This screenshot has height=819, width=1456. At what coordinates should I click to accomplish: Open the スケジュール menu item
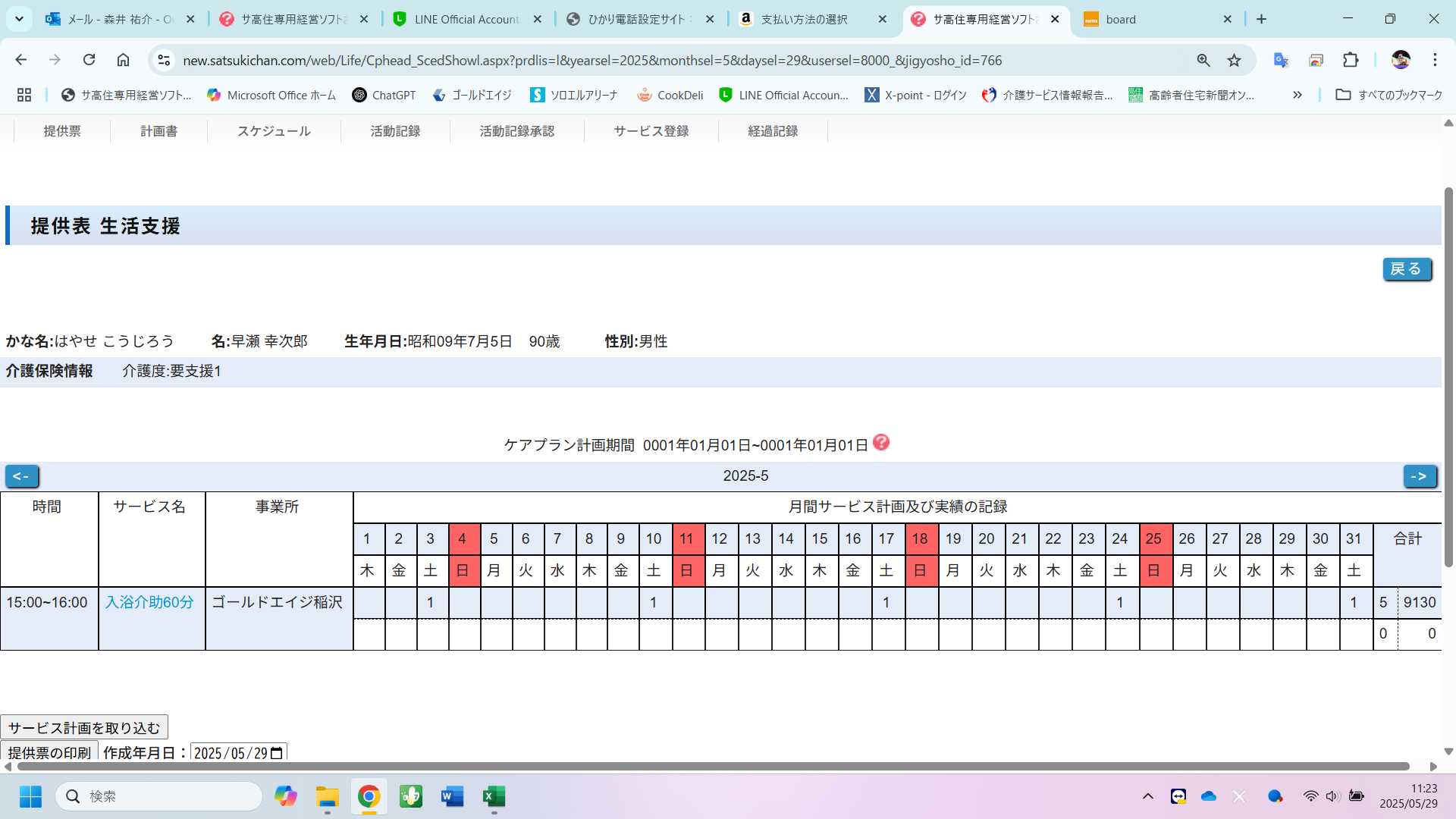pyautogui.click(x=274, y=131)
